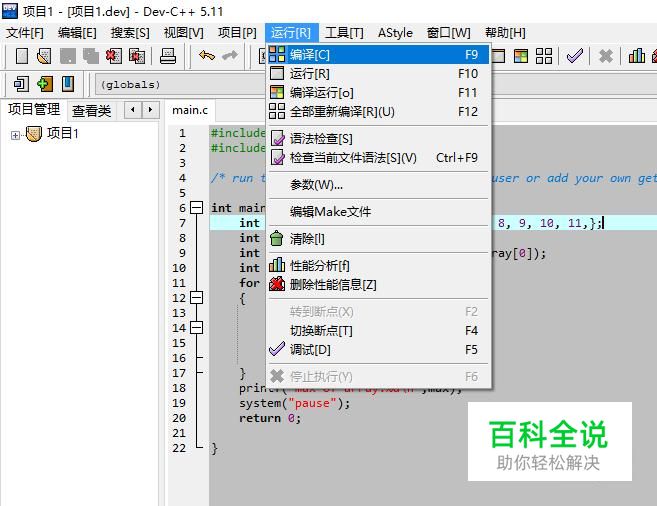Open 参数(W)... menu entry
This screenshot has height=506, width=657.
pos(378,185)
